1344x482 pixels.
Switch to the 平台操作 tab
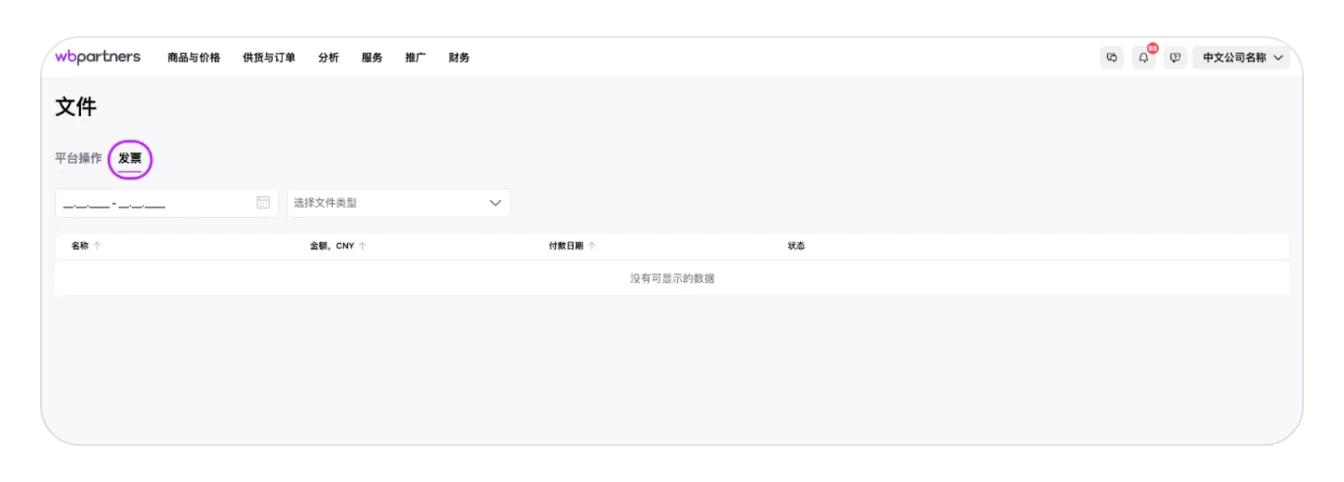pyautogui.click(x=78, y=158)
